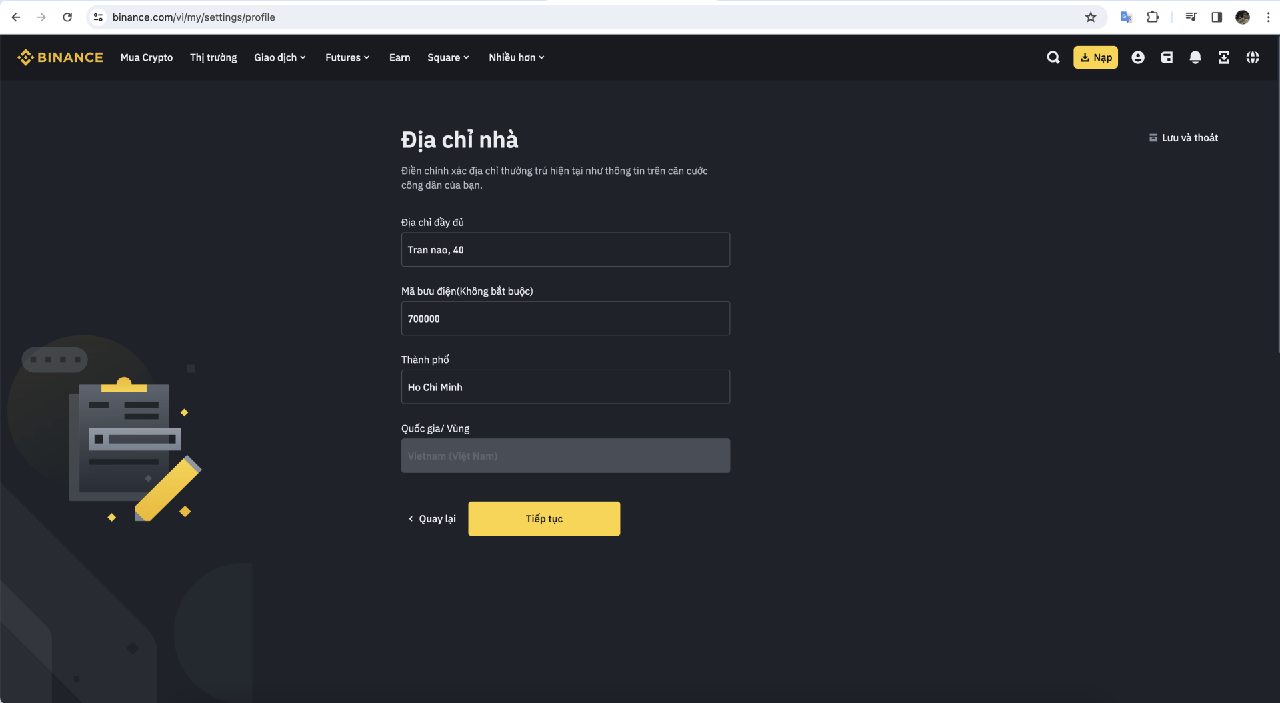Image resolution: width=1280 pixels, height=703 pixels.
Task: Open the browser Extensions puzzle icon
Action: pyautogui.click(x=1153, y=17)
